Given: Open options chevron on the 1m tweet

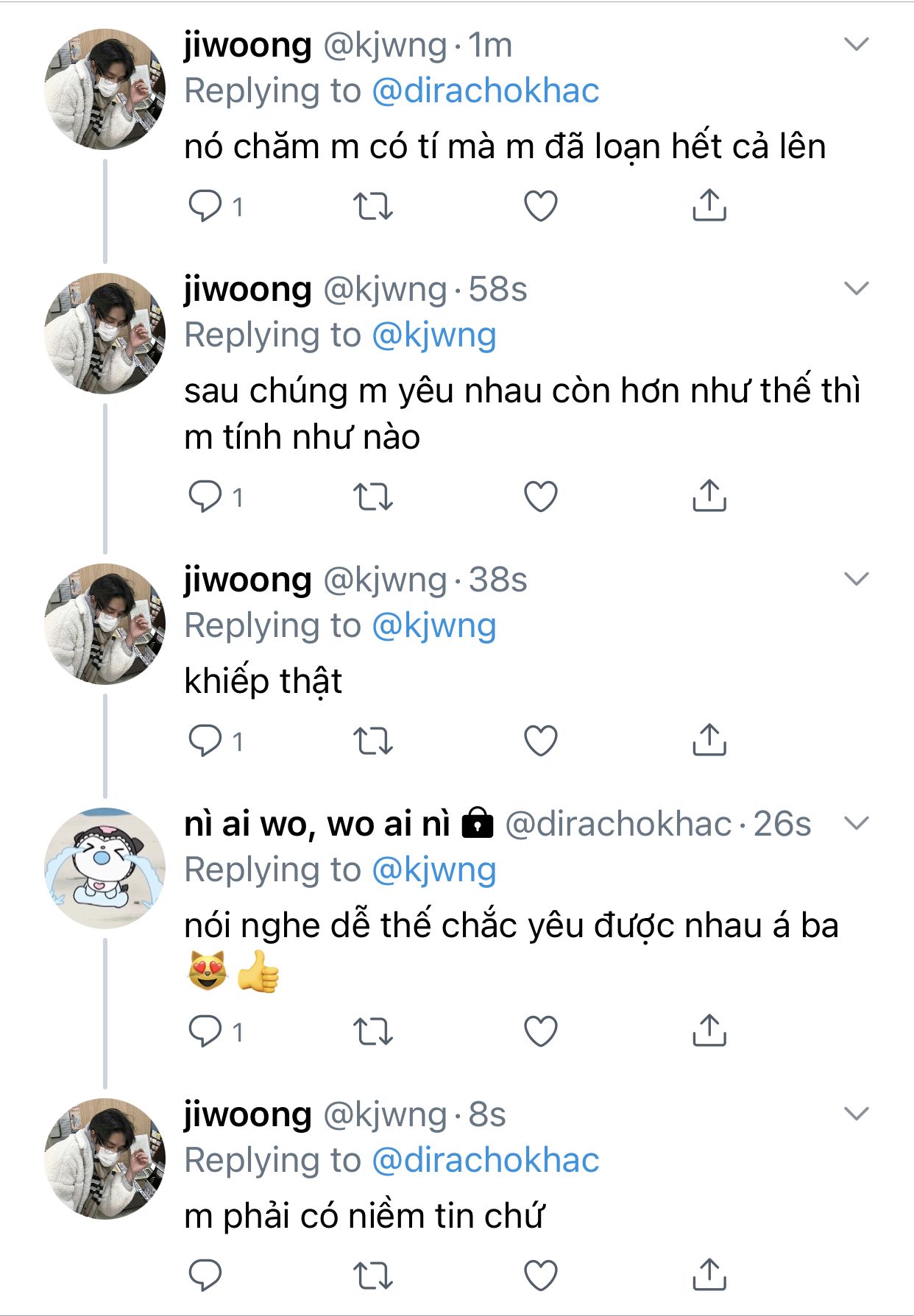Looking at the screenshot, I should (x=857, y=45).
